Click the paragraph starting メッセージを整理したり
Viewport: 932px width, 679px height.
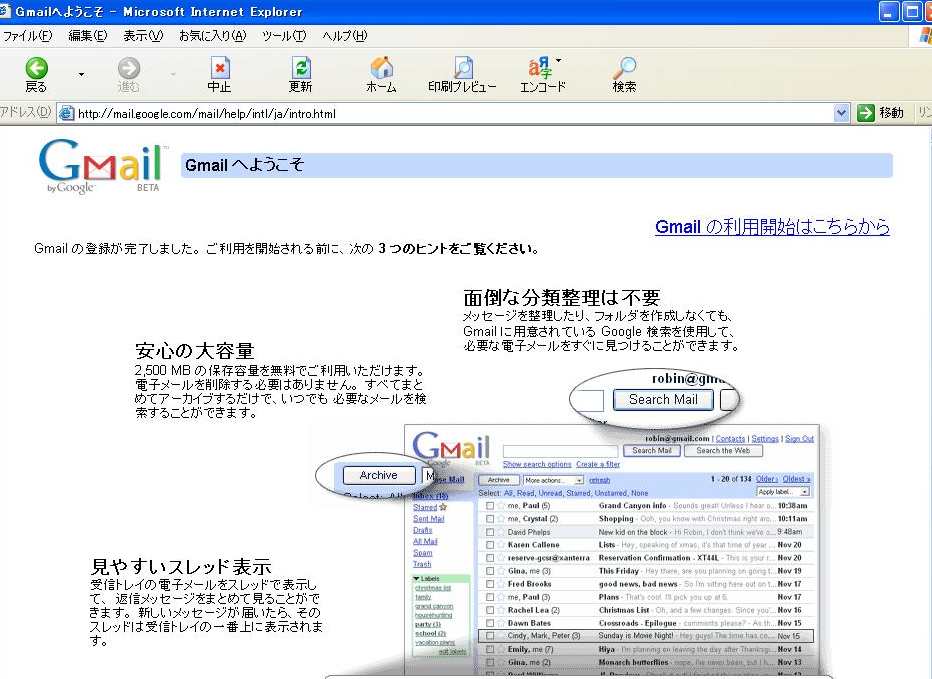(x=601, y=331)
